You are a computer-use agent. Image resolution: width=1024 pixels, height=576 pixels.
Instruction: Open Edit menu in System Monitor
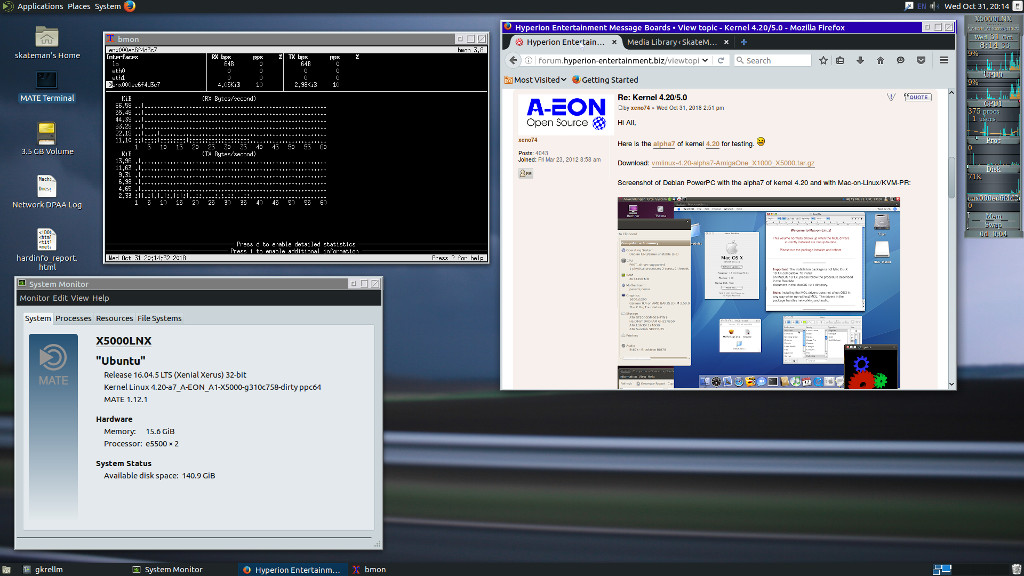pyautogui.click(x=60, y=298)
